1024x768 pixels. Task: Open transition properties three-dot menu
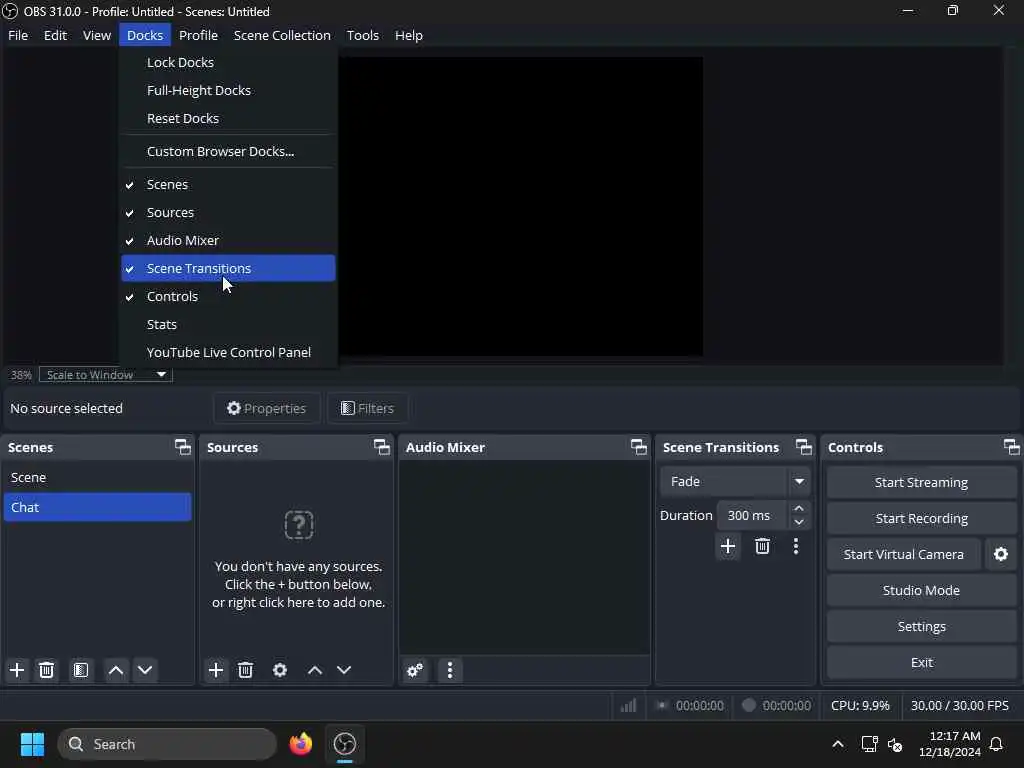coord(795,546)
